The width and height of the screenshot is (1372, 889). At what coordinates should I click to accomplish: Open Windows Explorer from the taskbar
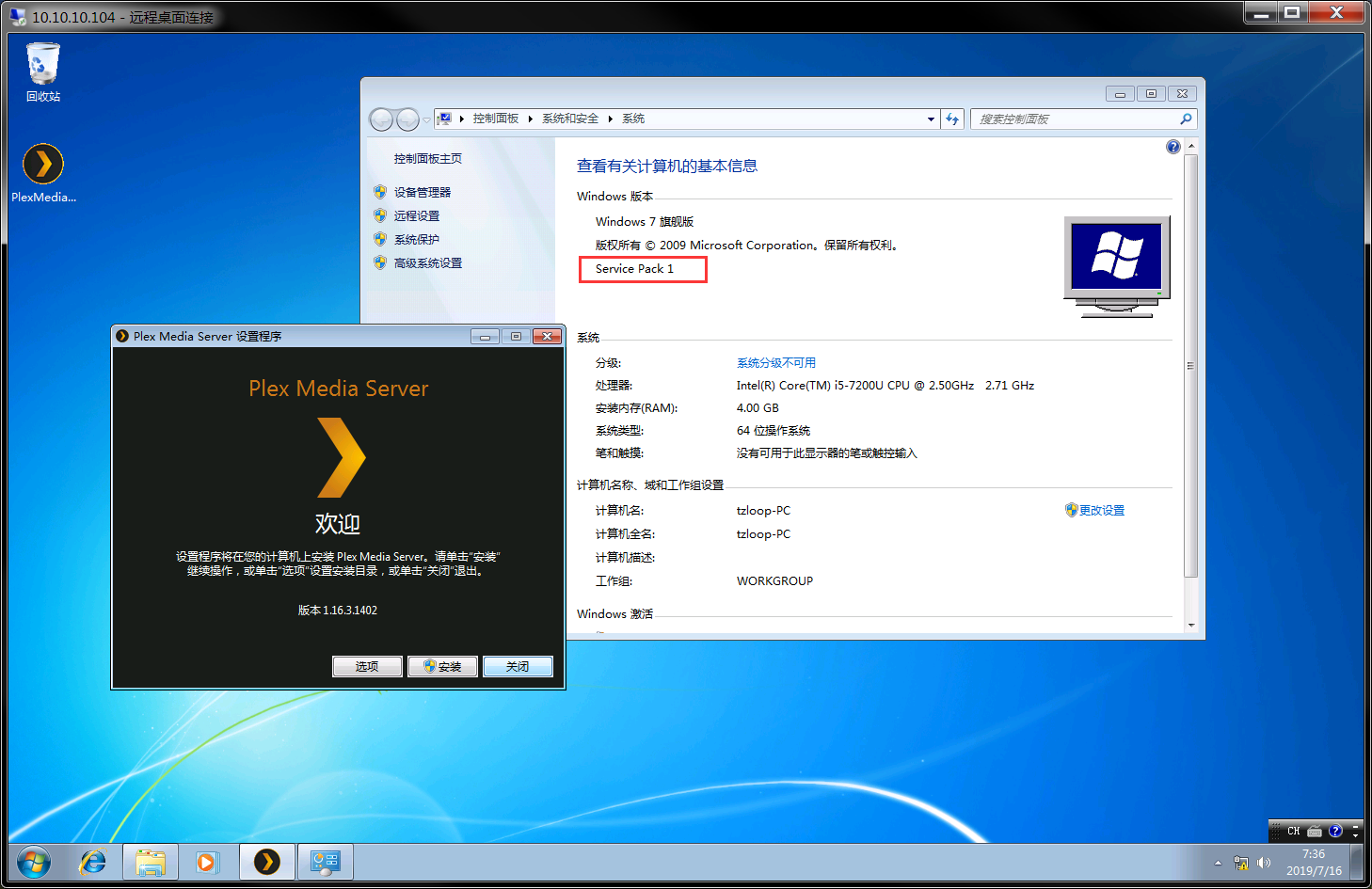click(x=151, y=862)
